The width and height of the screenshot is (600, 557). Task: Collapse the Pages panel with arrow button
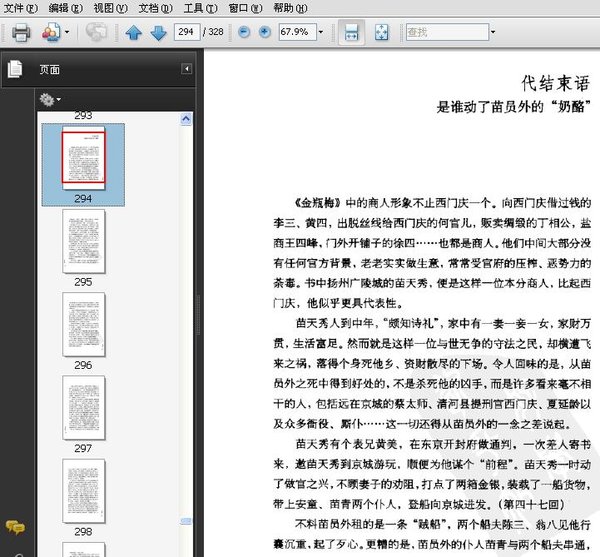[186, 69]
